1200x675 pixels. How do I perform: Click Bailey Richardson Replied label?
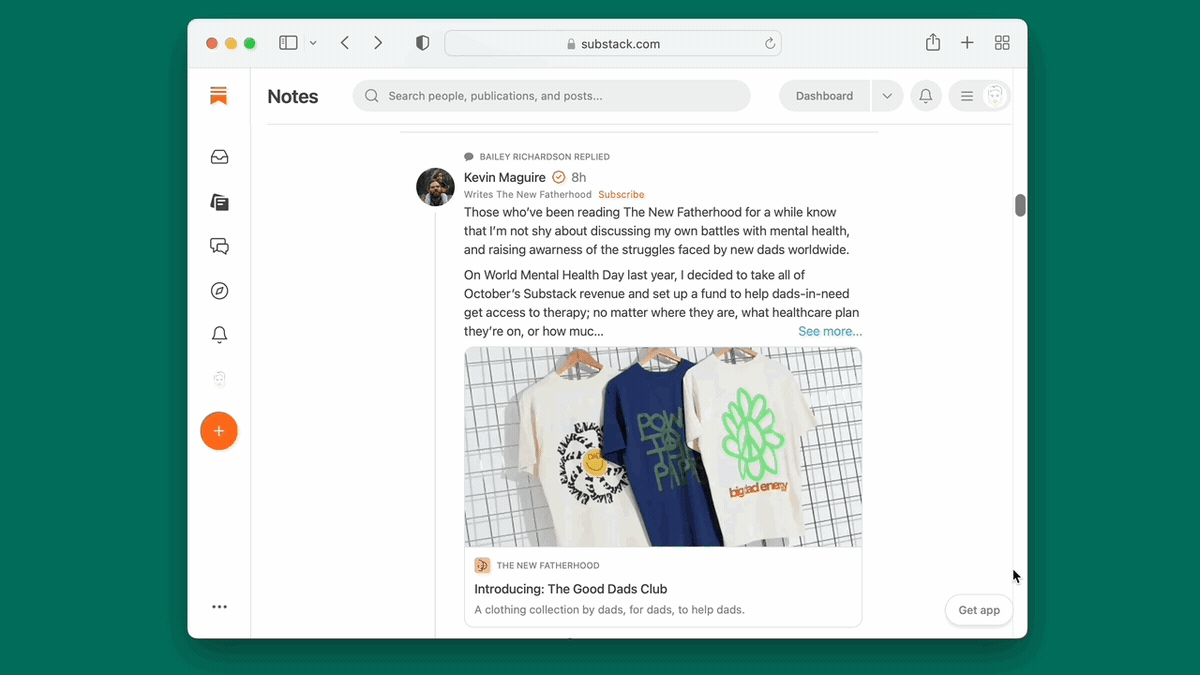(545, 157)
